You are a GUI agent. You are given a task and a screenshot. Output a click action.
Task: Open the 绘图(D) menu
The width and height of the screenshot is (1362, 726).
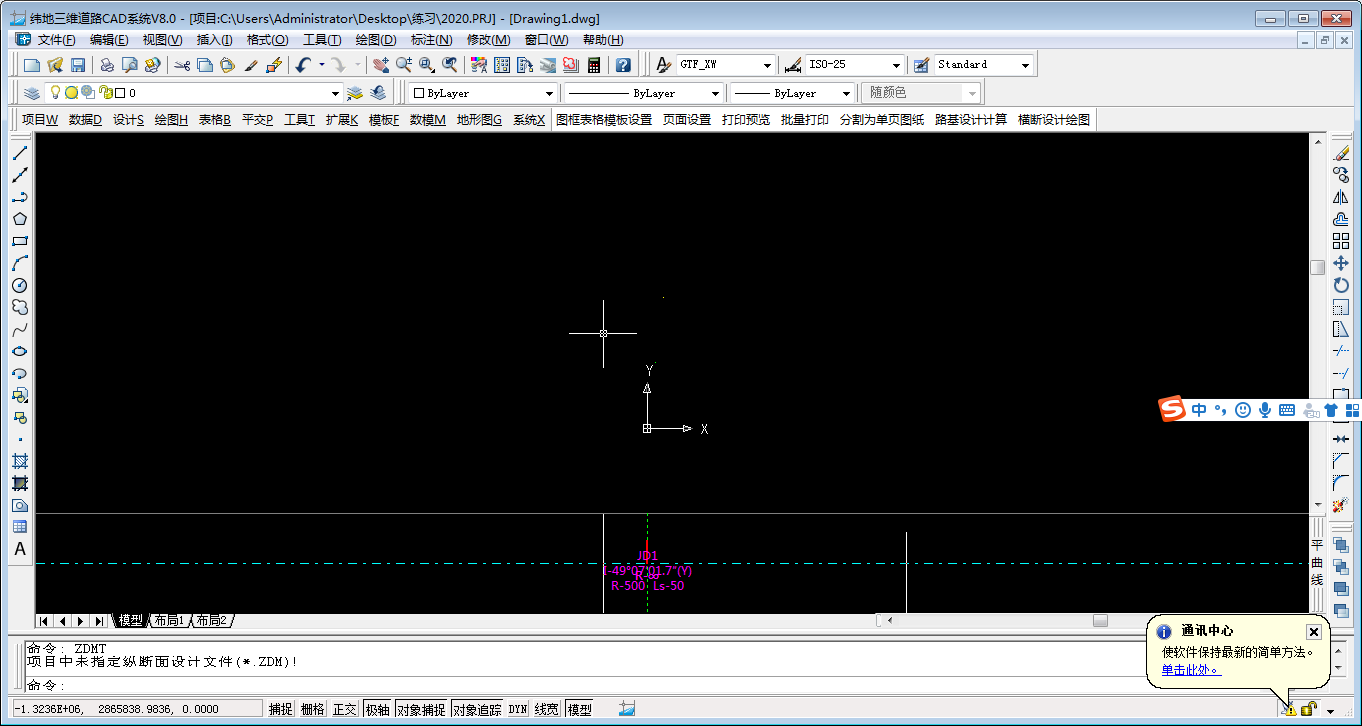coord(376,40)
